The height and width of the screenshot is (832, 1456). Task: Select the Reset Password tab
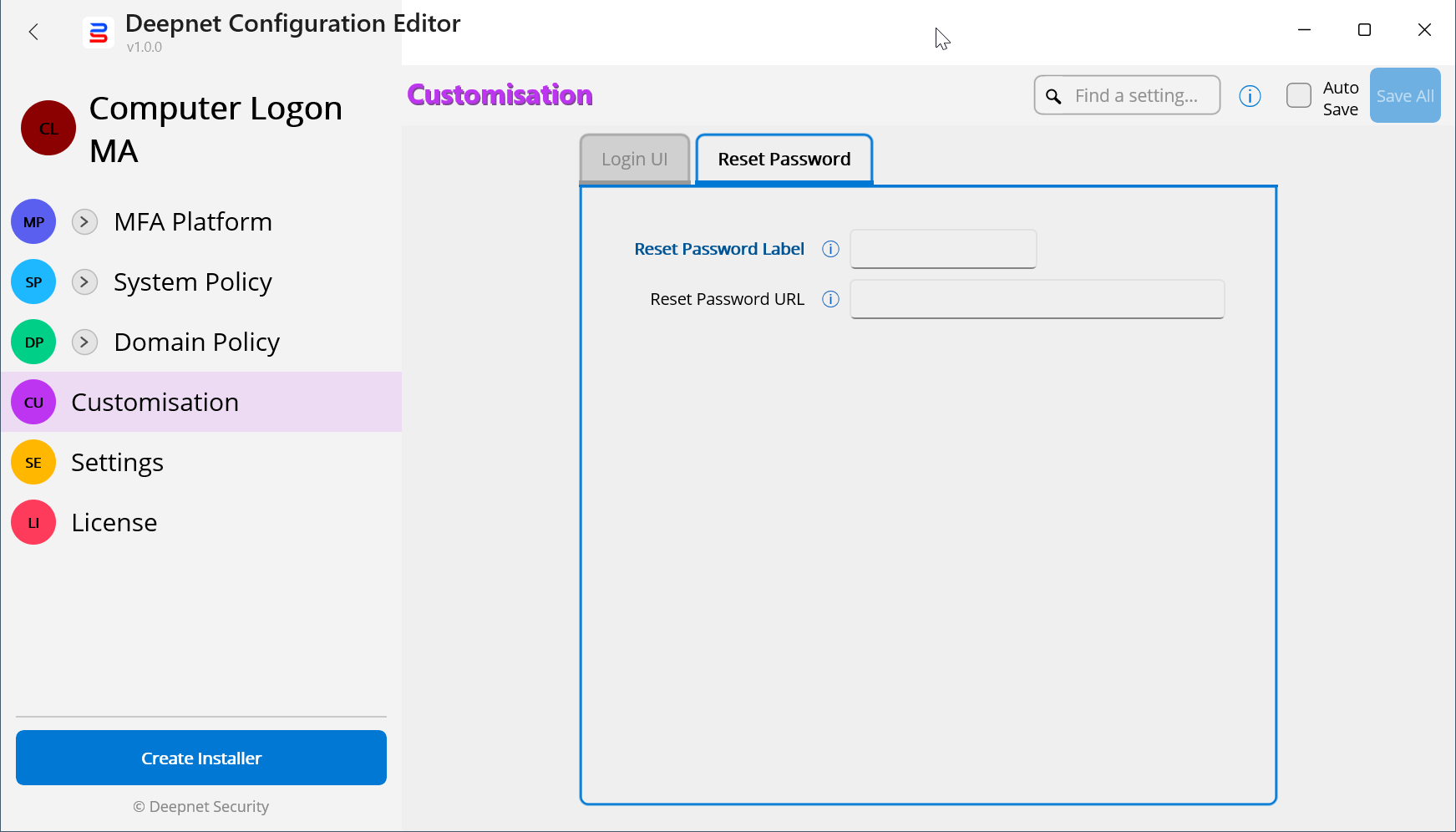(784, 159)
